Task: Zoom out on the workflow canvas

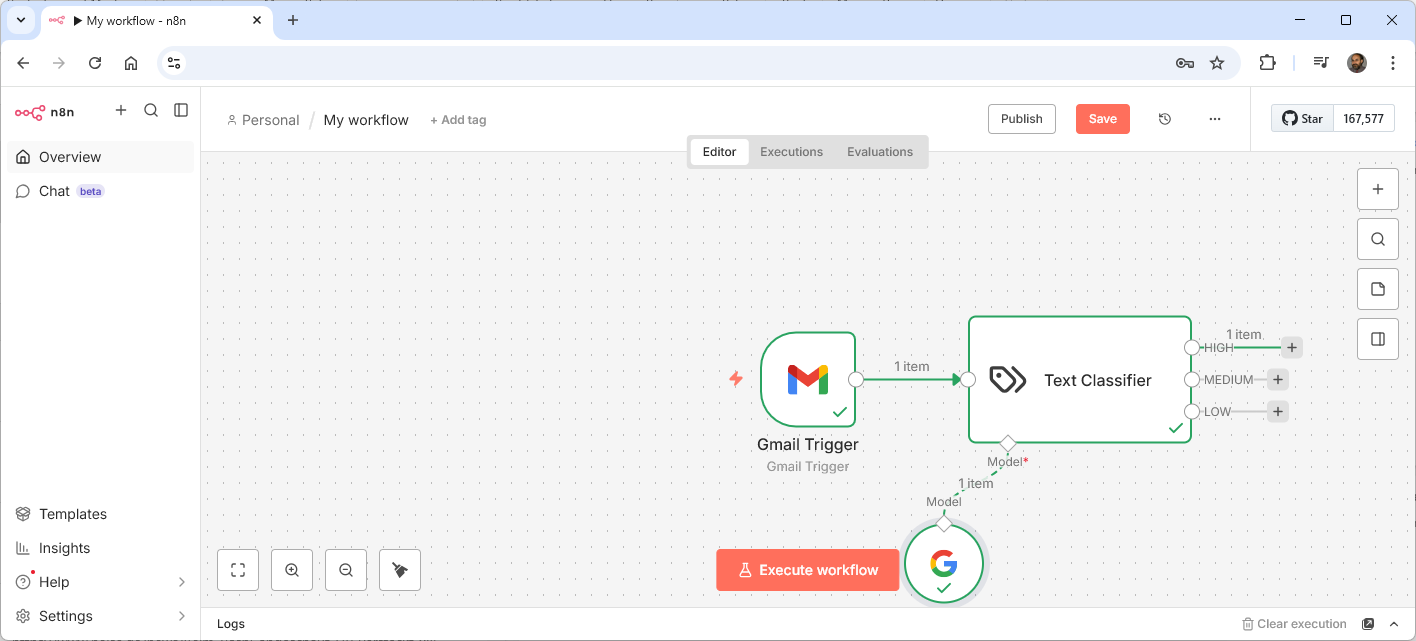Action: pos(346,570)
